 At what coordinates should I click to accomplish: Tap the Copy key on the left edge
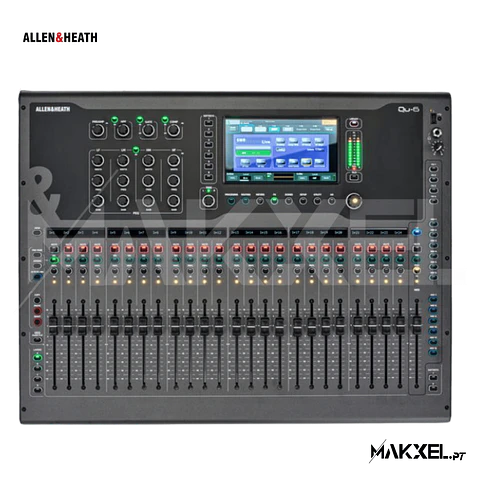click(37, 301)
